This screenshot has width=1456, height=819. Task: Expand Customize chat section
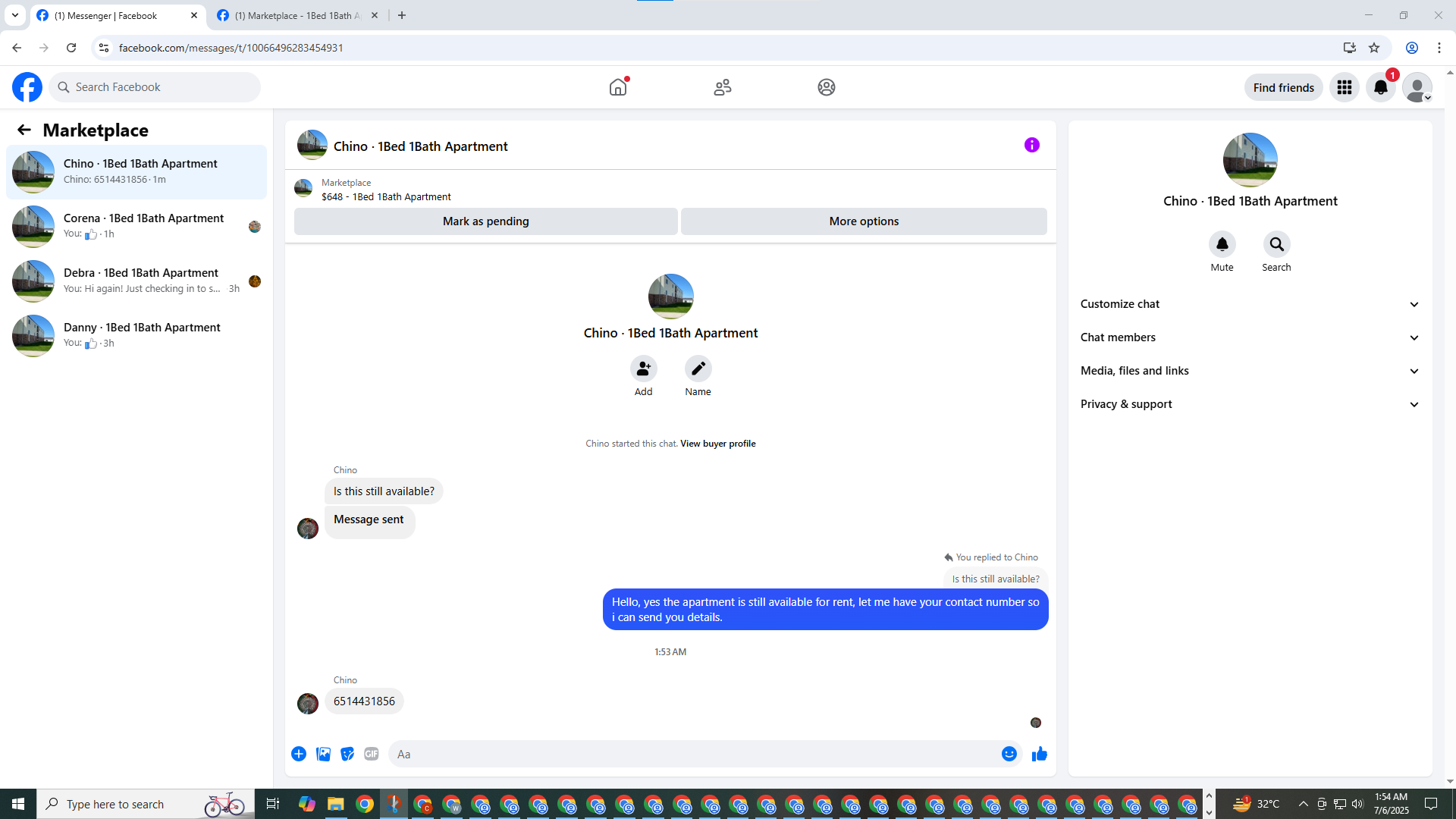[x=1249, y=304]
